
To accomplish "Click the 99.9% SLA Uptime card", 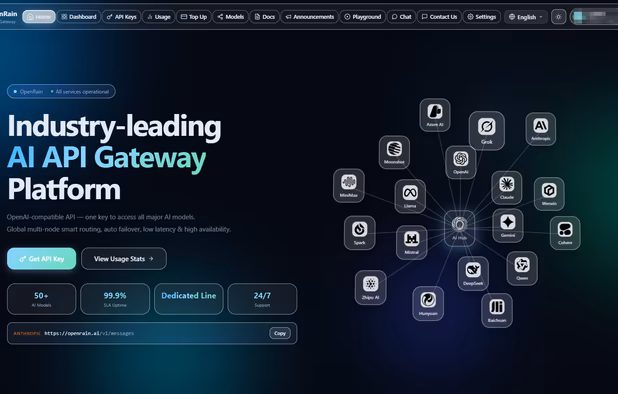I will tap(115, 299).
